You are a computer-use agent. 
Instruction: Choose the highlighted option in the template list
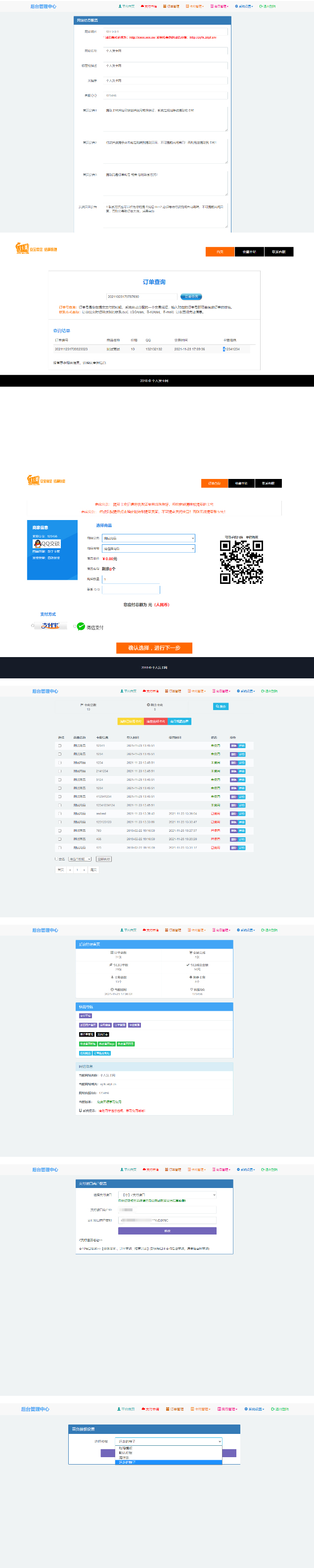click(x=169, y=1462)
